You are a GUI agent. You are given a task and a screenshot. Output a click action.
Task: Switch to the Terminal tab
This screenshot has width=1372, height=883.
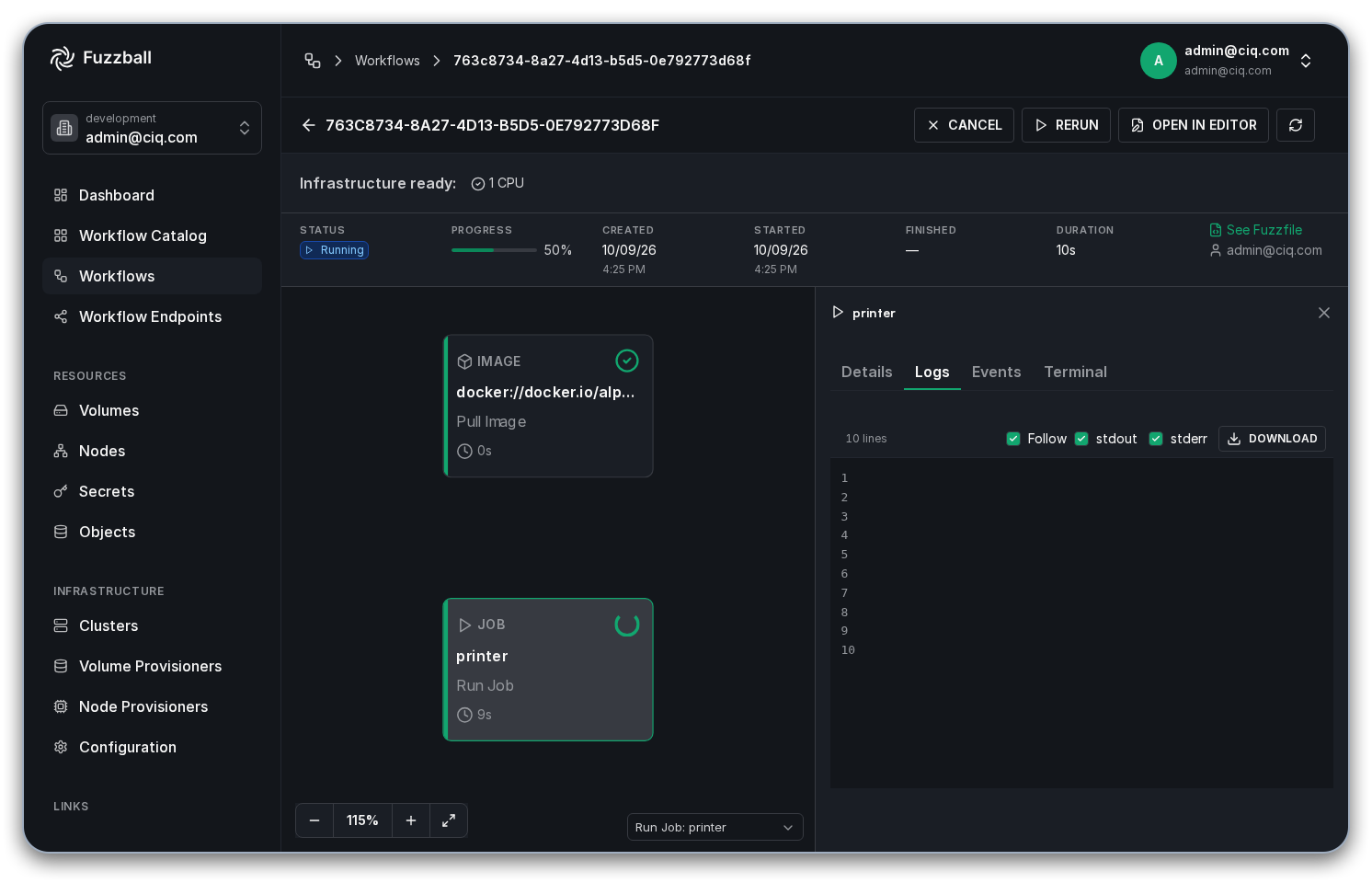click(1076, 372)
